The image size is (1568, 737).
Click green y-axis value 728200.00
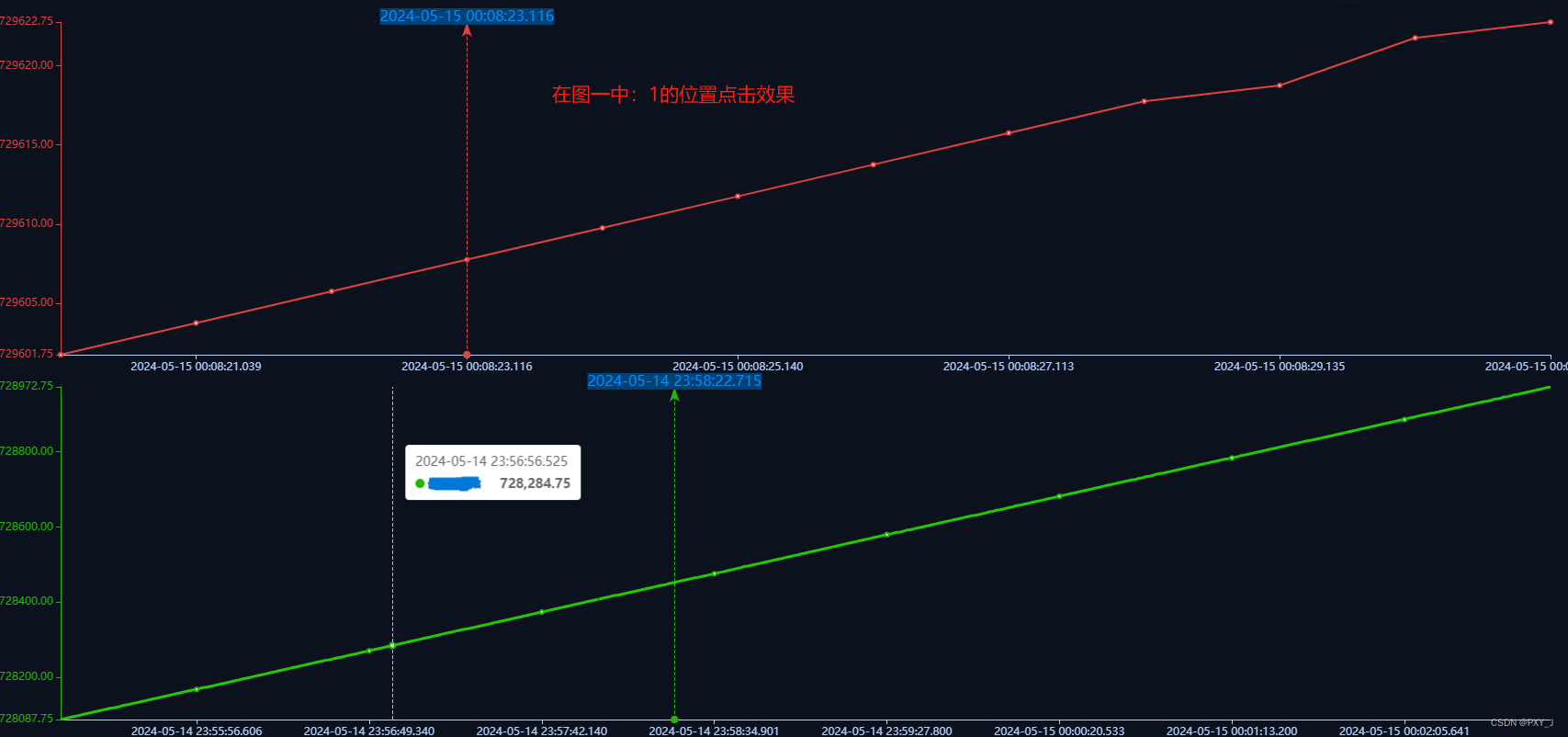tap(27, 676)
